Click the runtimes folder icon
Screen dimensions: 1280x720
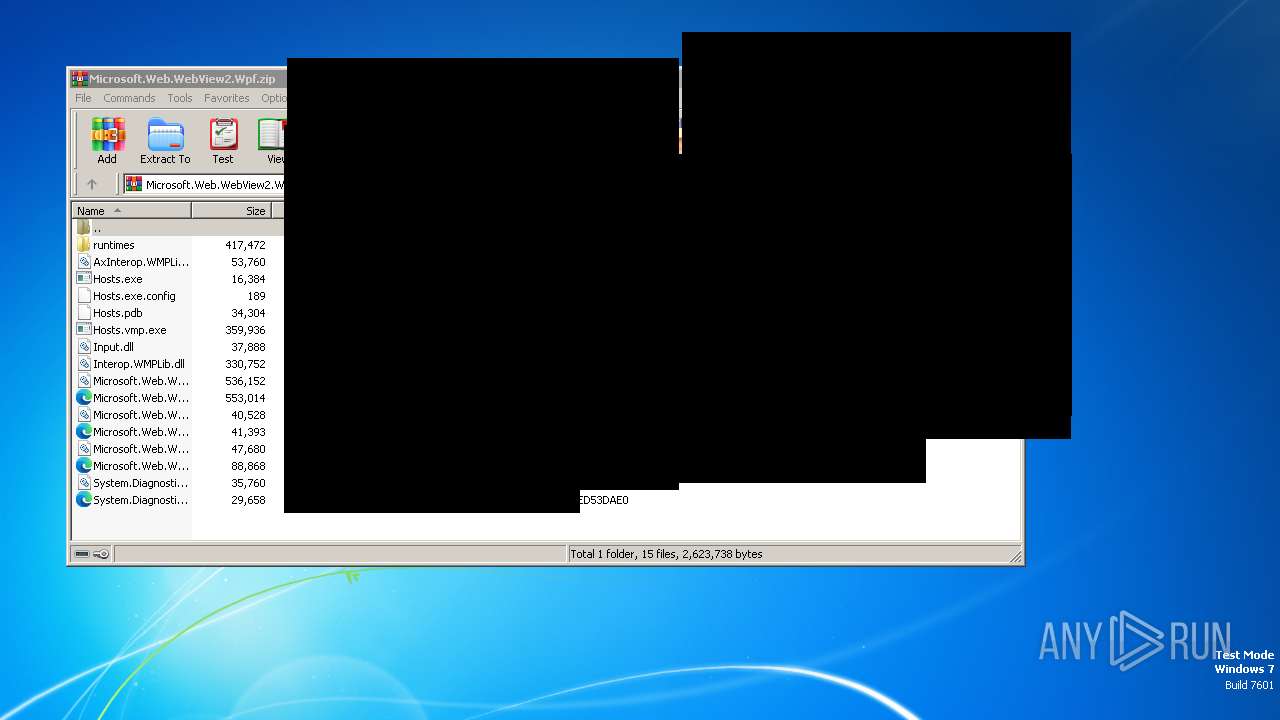(84, 245)
